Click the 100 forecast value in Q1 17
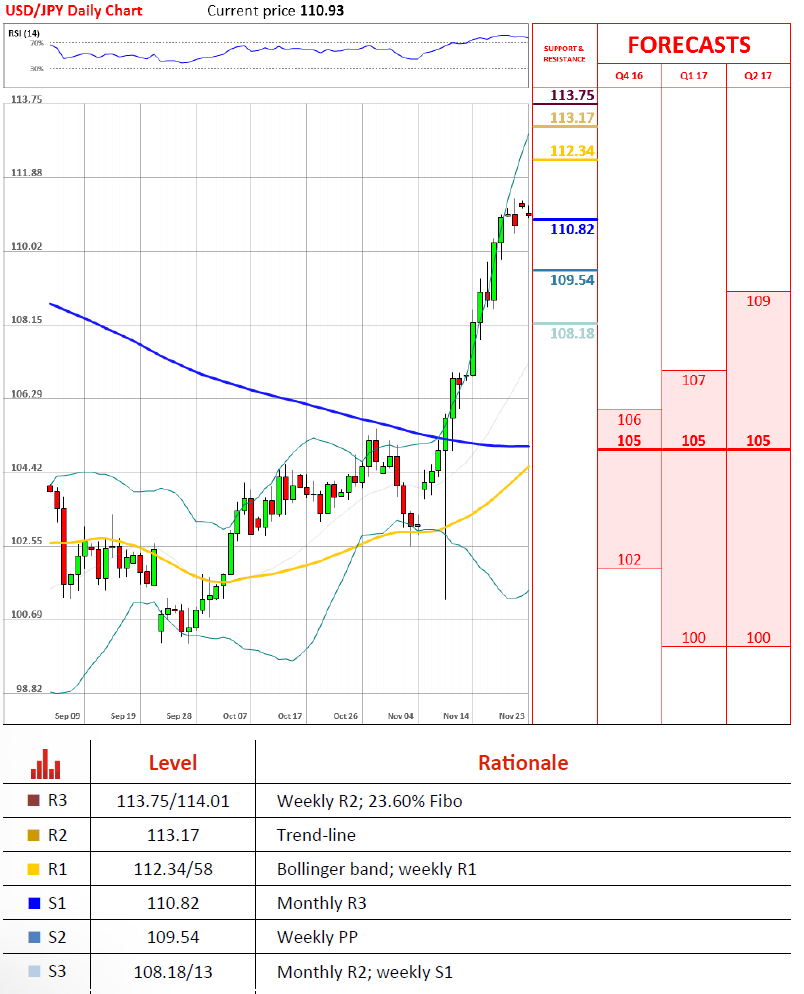The width and height of the screenshot is (804, 994). pos(694,638)
